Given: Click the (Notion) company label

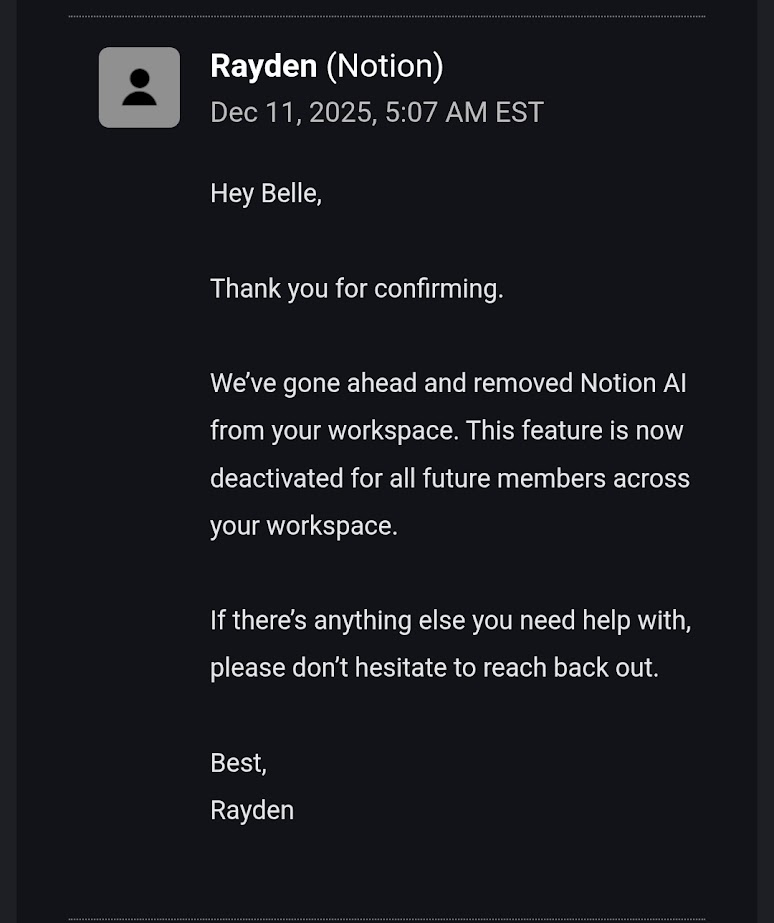Looking at the screenshot, I should pos(385,66).
